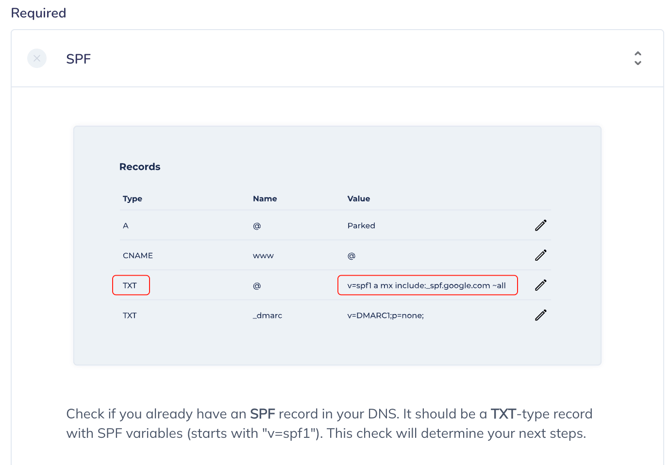The width and height of the screenshot is (670, 465).
Task: Click edit pencil for the SPF TXT record
Action: click(540, 286)
